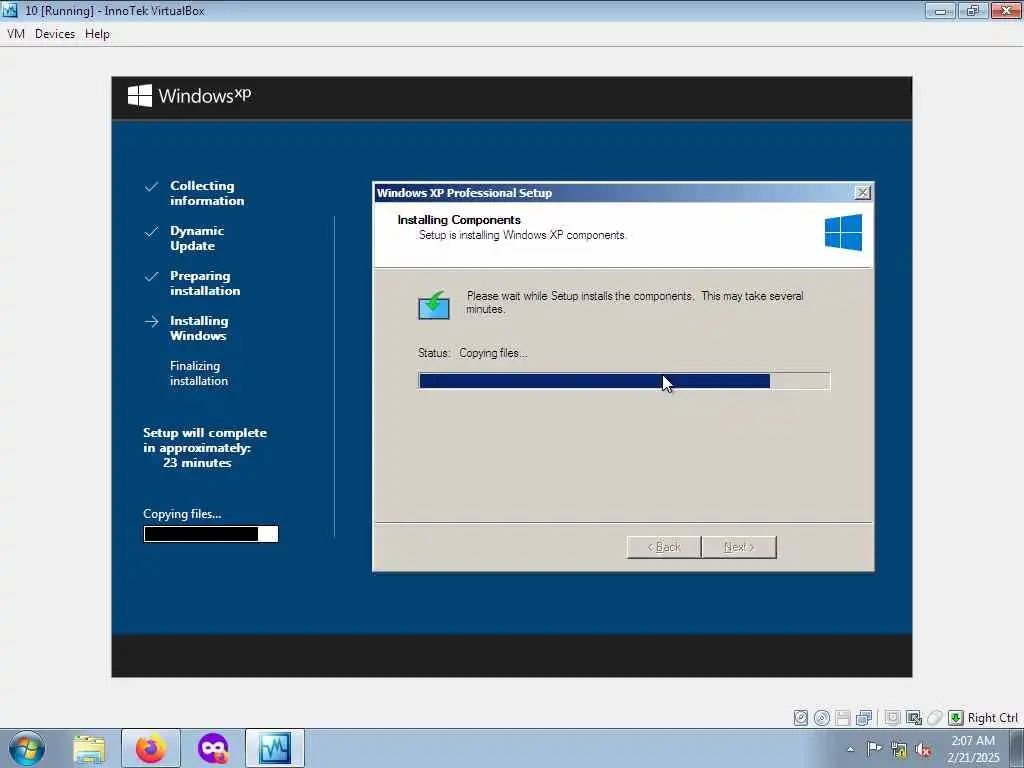This screenshot has width=1024, height=768.
Task: Click the floppy disk indicator icon
Action: (842, 718)
